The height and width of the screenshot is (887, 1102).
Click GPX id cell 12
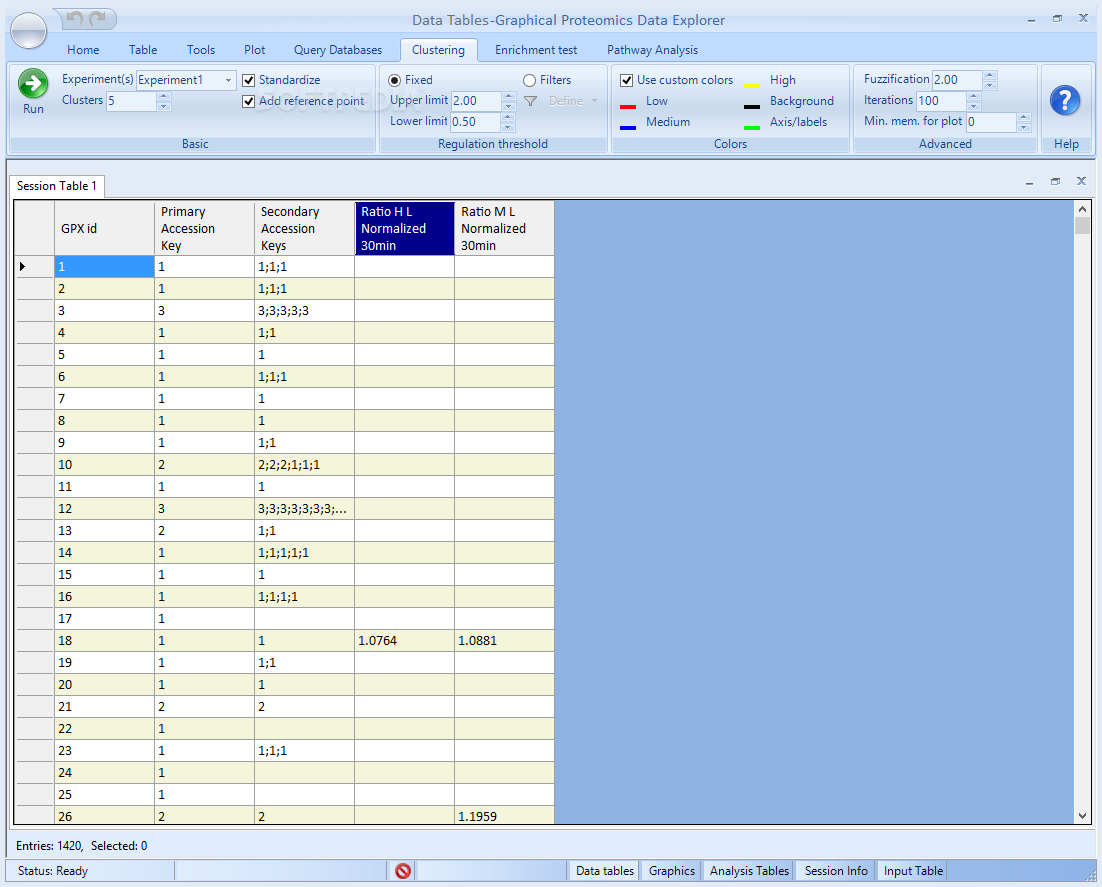point(104,509)
